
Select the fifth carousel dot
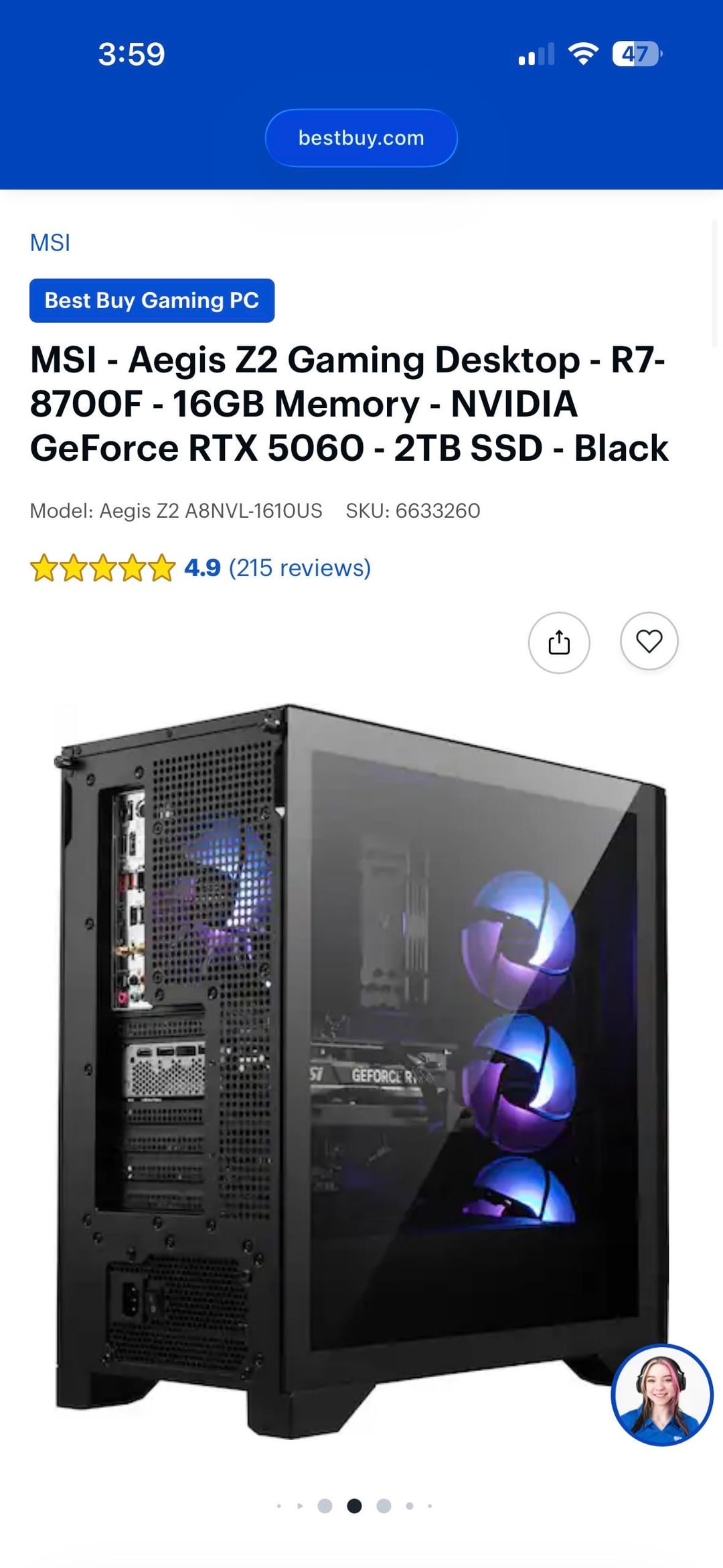[384, 1506]
